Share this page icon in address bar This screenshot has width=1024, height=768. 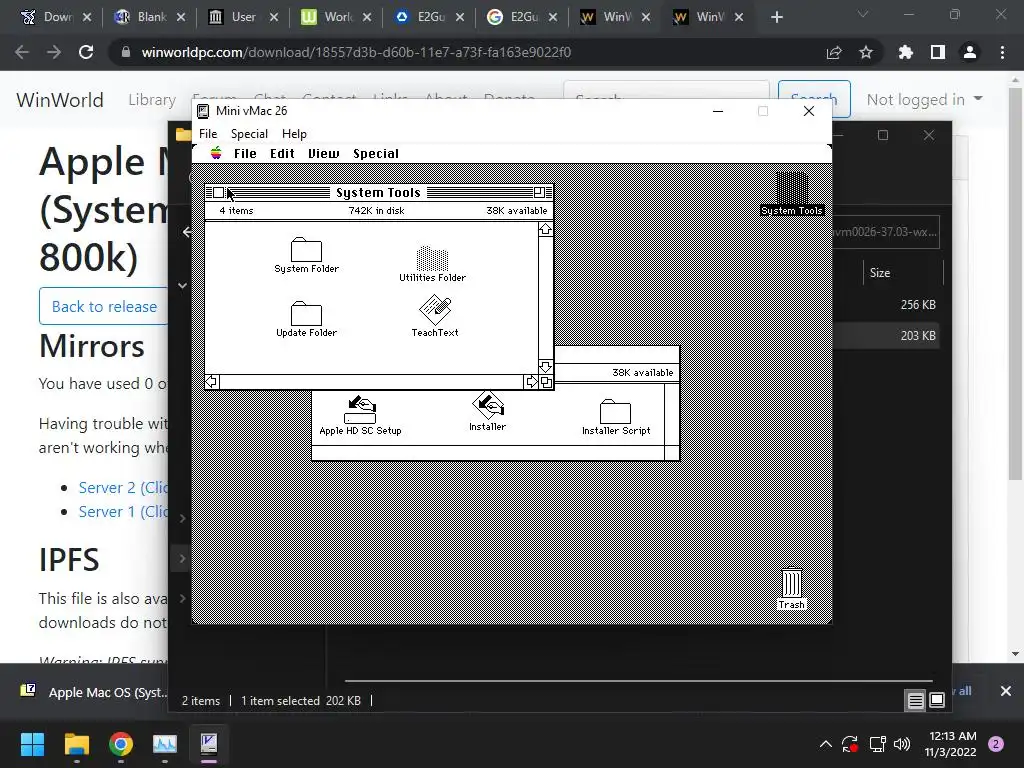pyautogui.click(x=834, y=52)
